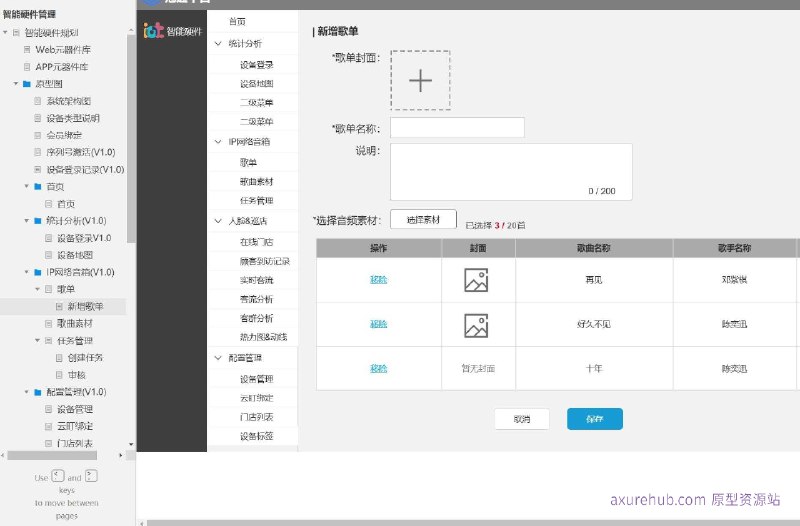Open 实时客流 menu item

tap(257, 280)
